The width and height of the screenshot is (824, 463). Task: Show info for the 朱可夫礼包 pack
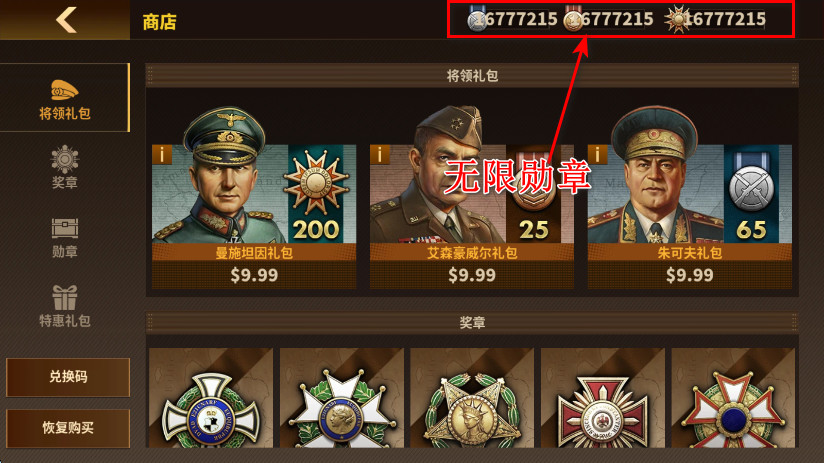[597, 155]
